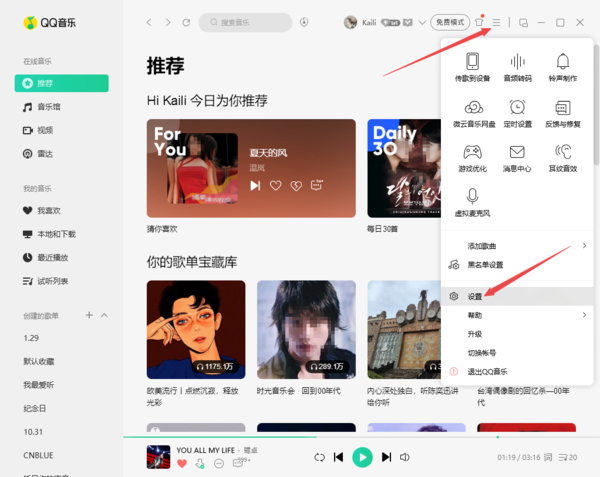Skip to next track
This screenshot has width=600, height=477.
(x=386, y=457)
